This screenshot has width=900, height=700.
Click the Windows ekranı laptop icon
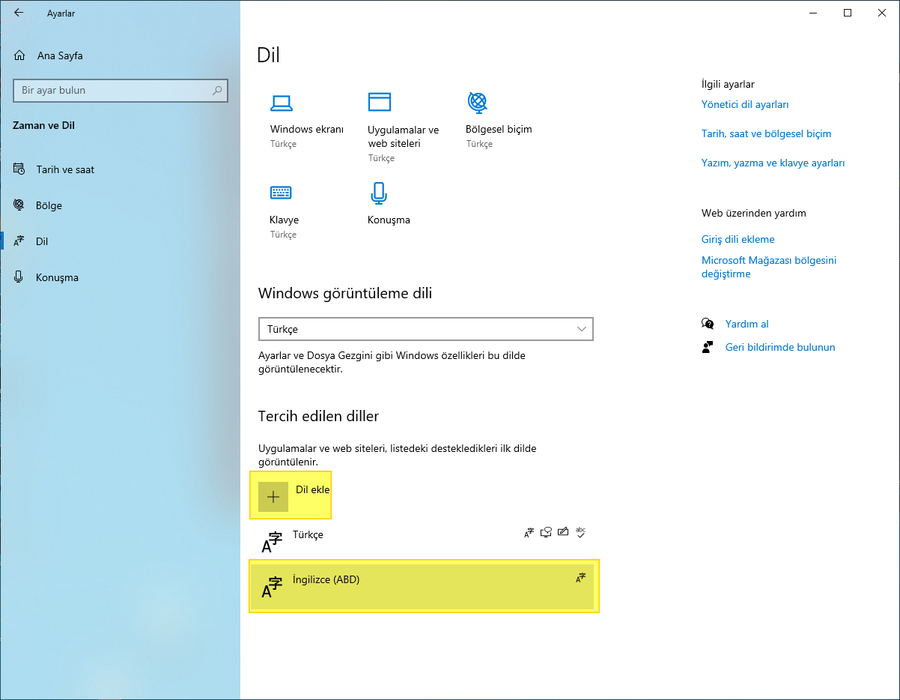[281, 103]
